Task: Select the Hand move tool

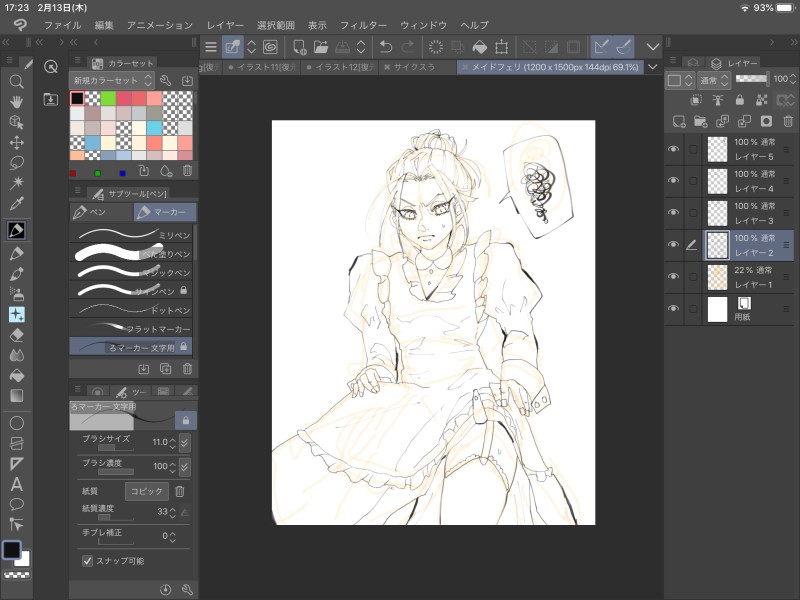Action: (x=16, y=102)
